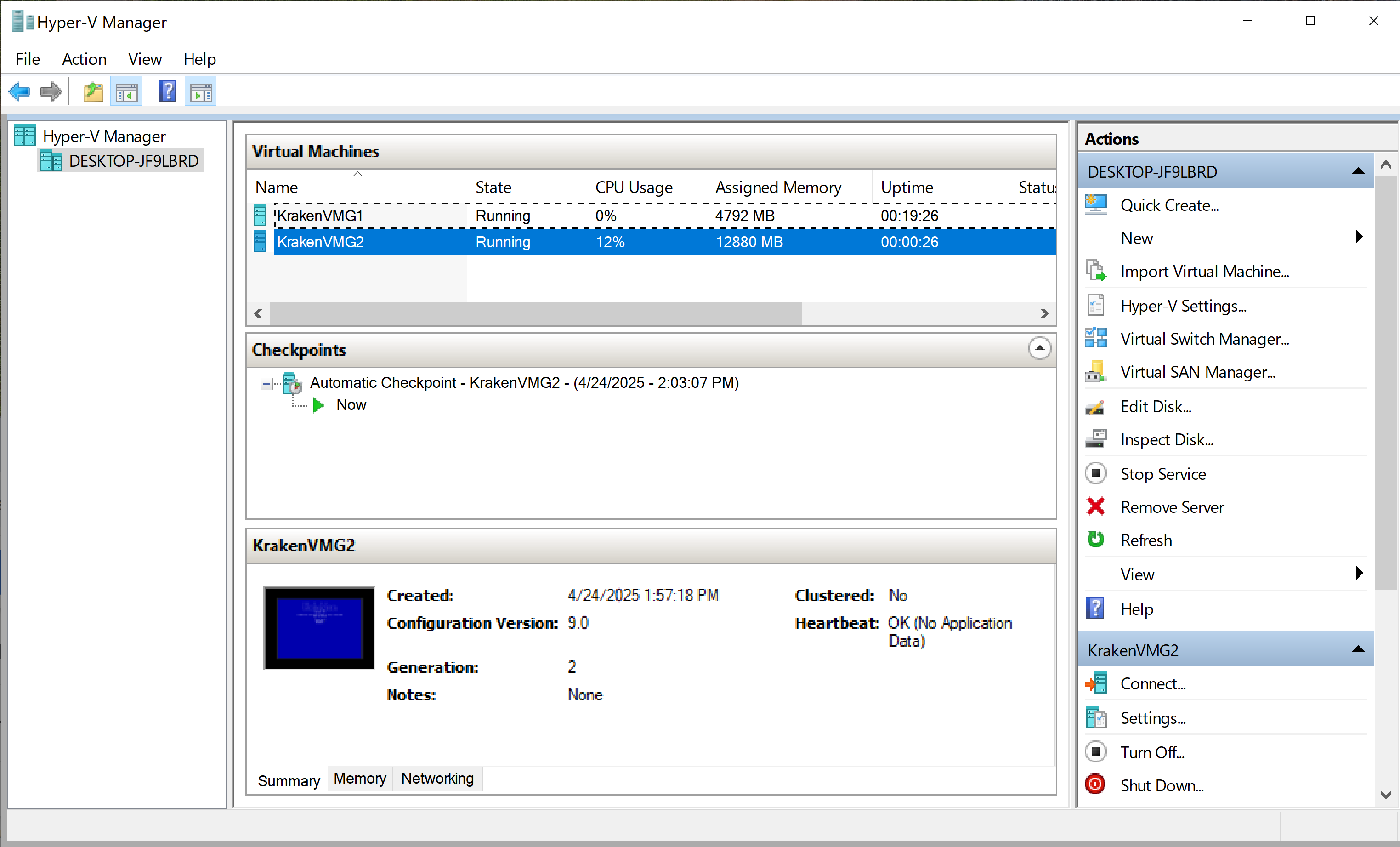
Task: Collapse the DESKTOP-JF9LBRD actions section
Action: (x=1358, y=171)
